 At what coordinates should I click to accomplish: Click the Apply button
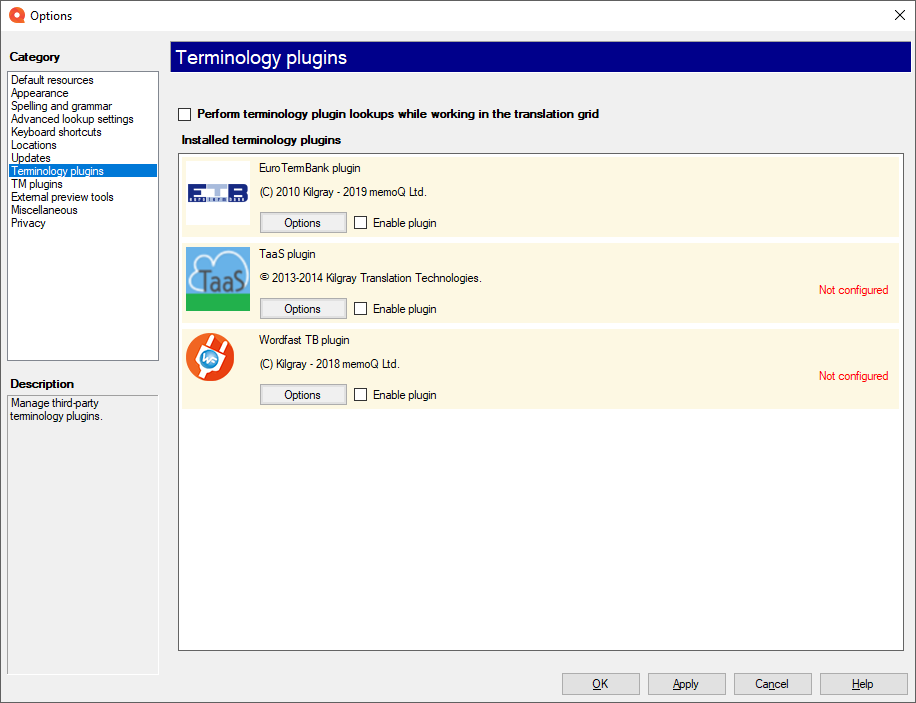click(x=686, y=684)
